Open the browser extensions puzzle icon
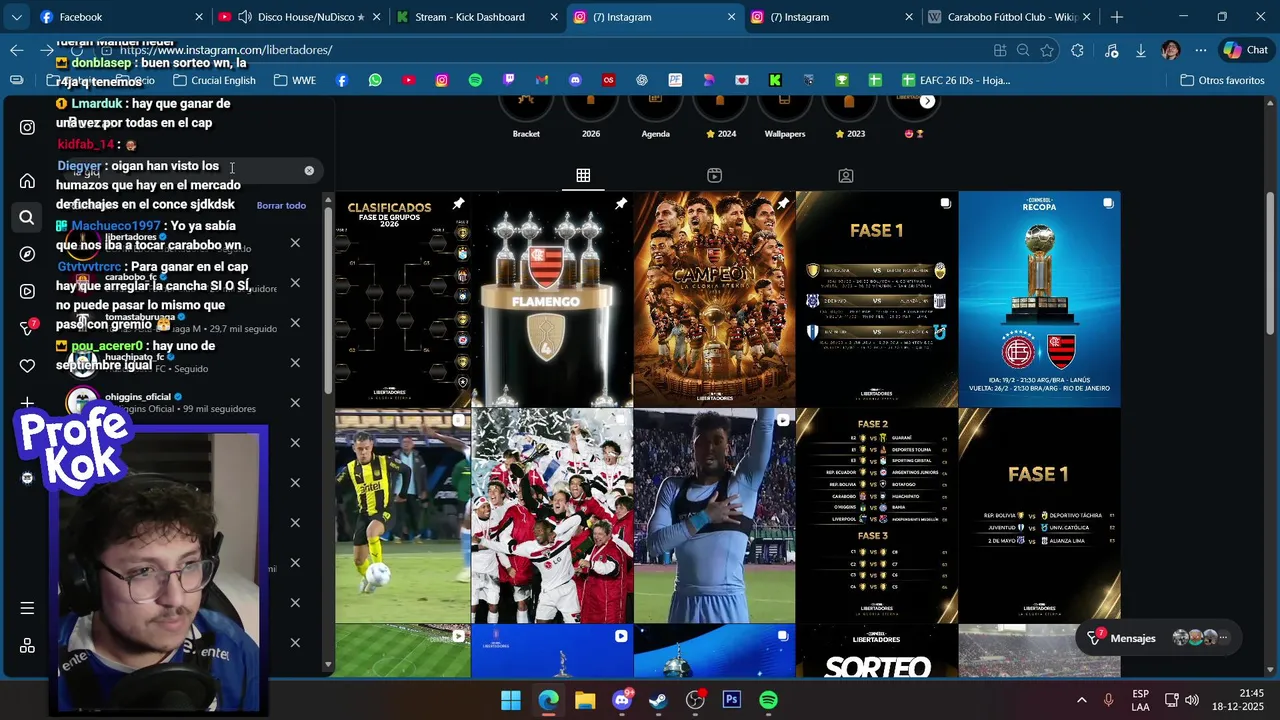 click(x=1077, y=50)
